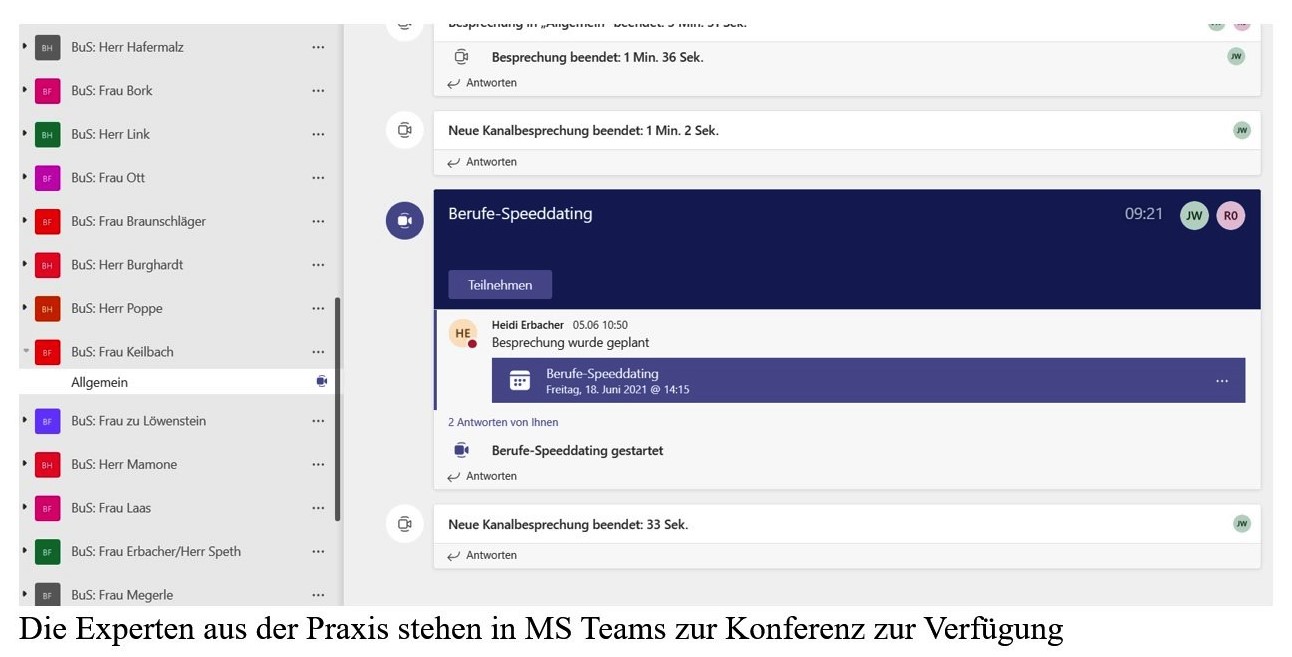Open team avatar for BuS: Frau Keilbach
The width and height of the screenshot is (1292, 657).
[x=47, y=352]
